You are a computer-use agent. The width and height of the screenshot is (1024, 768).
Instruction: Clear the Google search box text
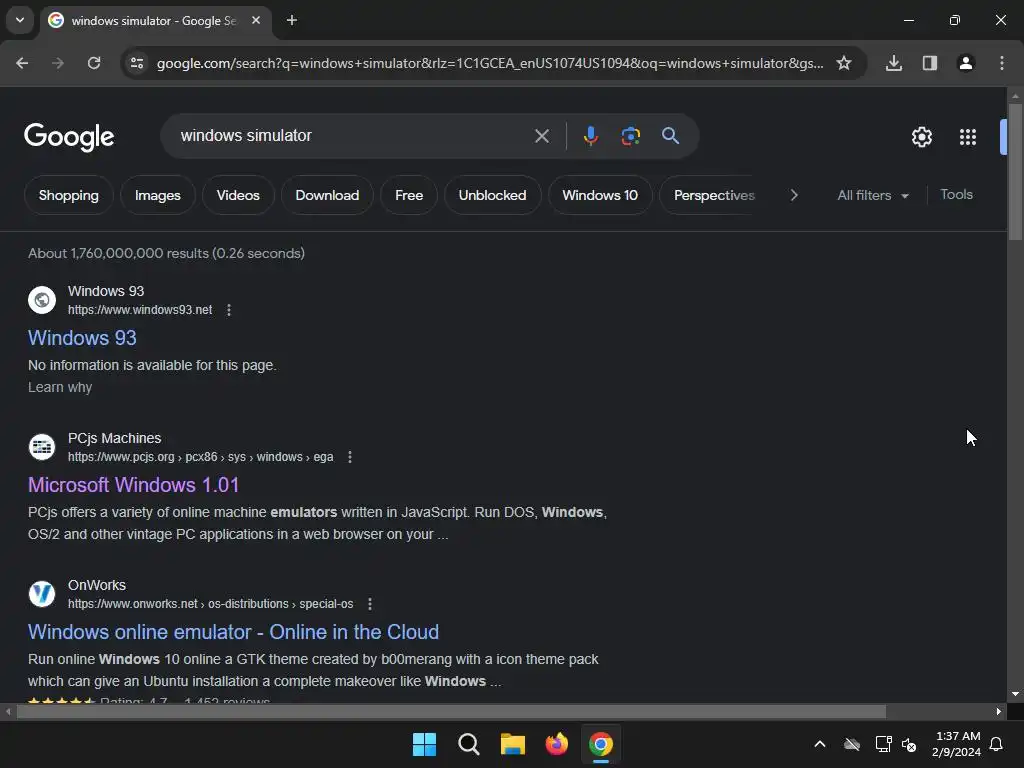coord(541,136)
